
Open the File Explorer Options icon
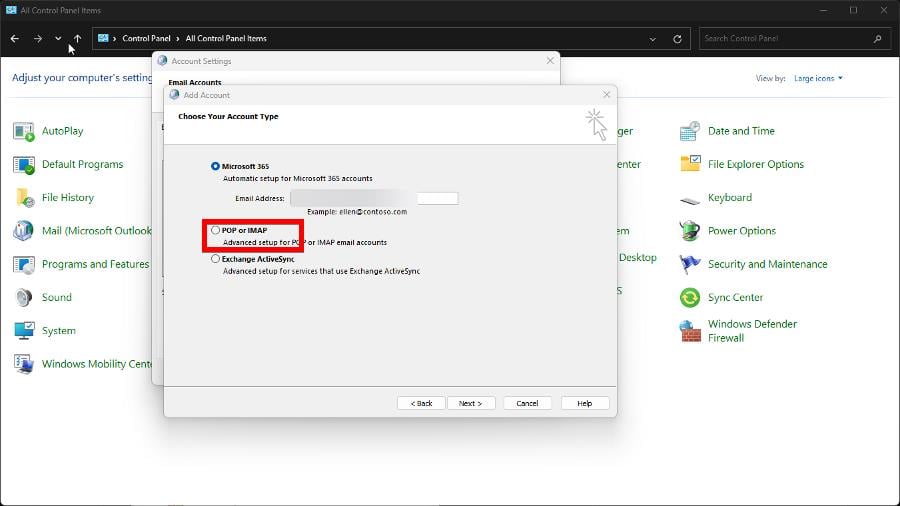click(689, 165)
